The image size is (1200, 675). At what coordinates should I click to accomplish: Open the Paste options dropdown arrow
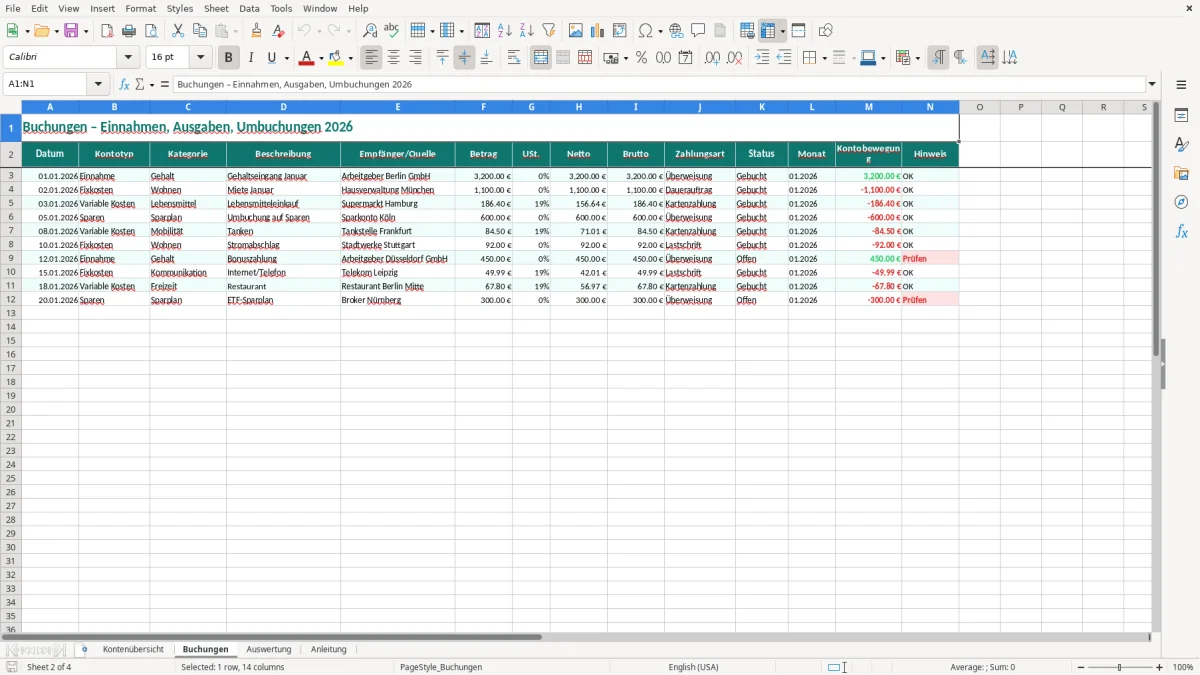point(235,31)
